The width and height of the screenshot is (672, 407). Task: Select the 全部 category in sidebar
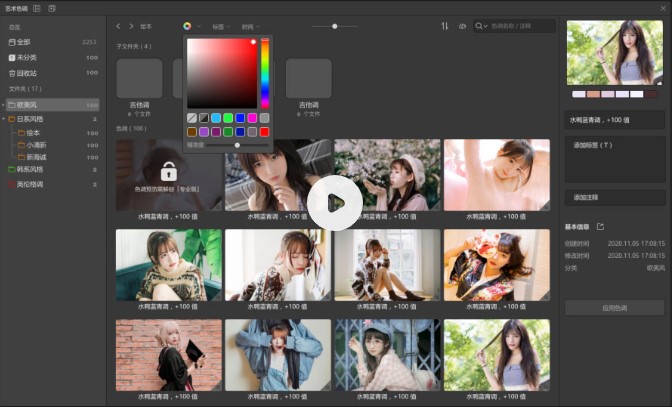(x=24, y=42)
